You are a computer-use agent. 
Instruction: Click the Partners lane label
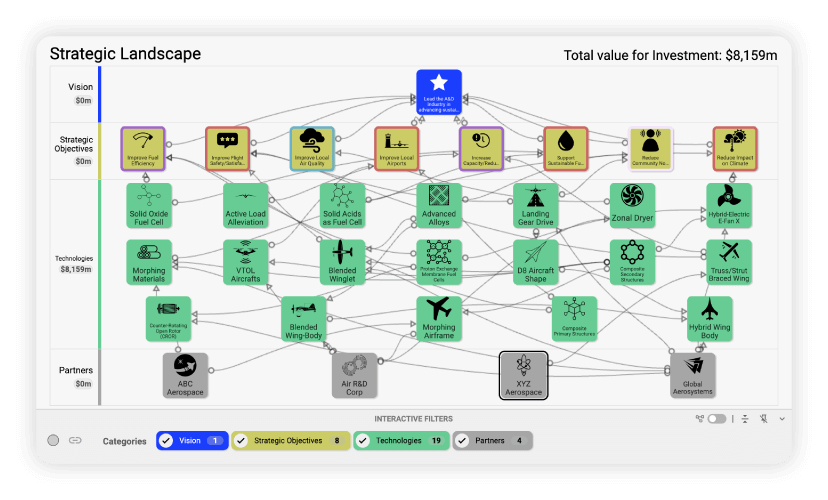(x=76, y=370)
